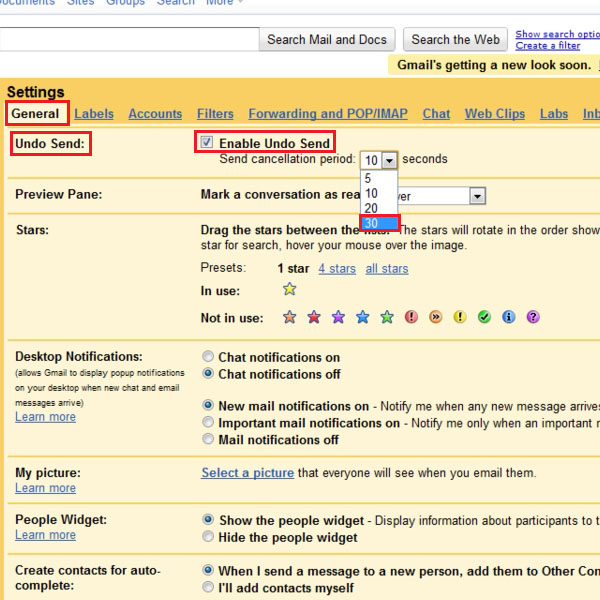Screen dimensions: 600x600
Task: Open the More menu in top bar
Action: click(224, 2)
